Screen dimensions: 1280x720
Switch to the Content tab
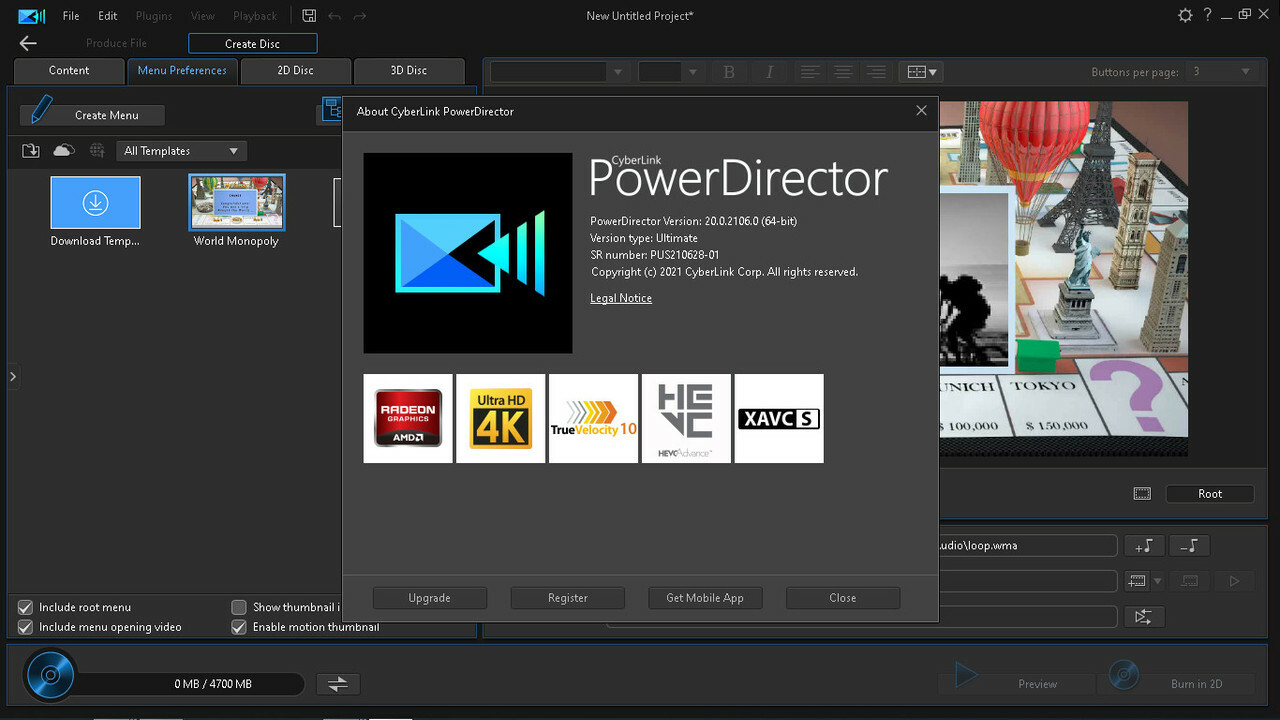point(69,71)
